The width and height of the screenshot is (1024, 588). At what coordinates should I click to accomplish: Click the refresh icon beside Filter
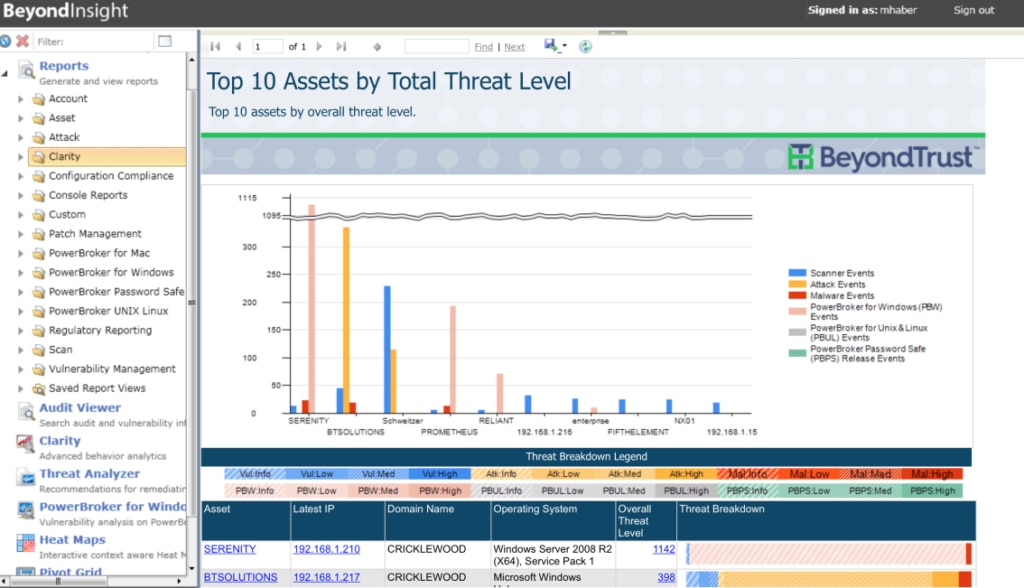click(x=5, y=41)
